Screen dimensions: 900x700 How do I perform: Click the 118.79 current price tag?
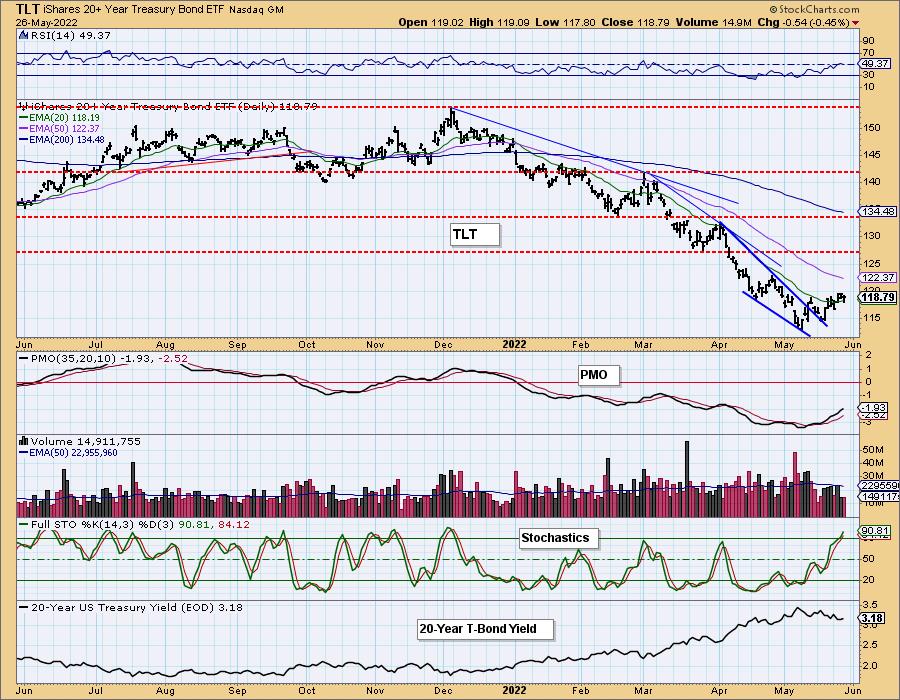pyautogui.click(x=878, y=297)
